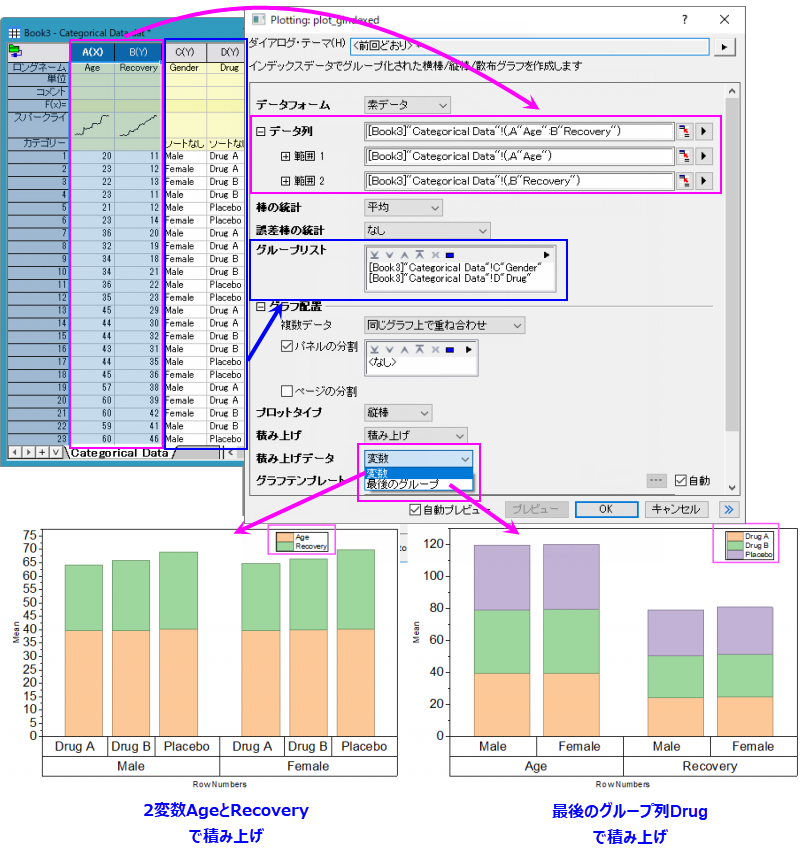The height and width of the screenshot is (852, 800).
Task: Click remove (X) icon in グループリスト toolbar
Action: (x=435, y=255)
